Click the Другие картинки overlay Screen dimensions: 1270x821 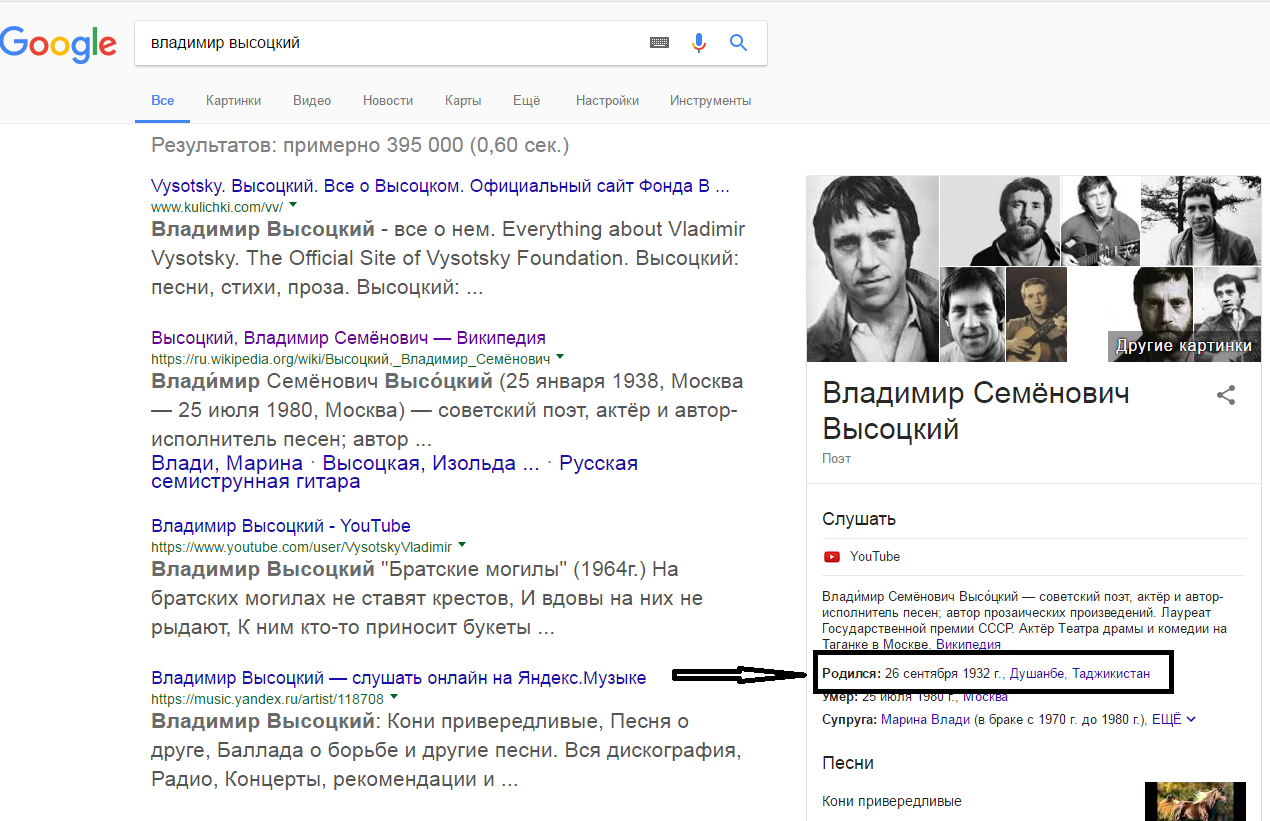click(x=1183, y=346)
